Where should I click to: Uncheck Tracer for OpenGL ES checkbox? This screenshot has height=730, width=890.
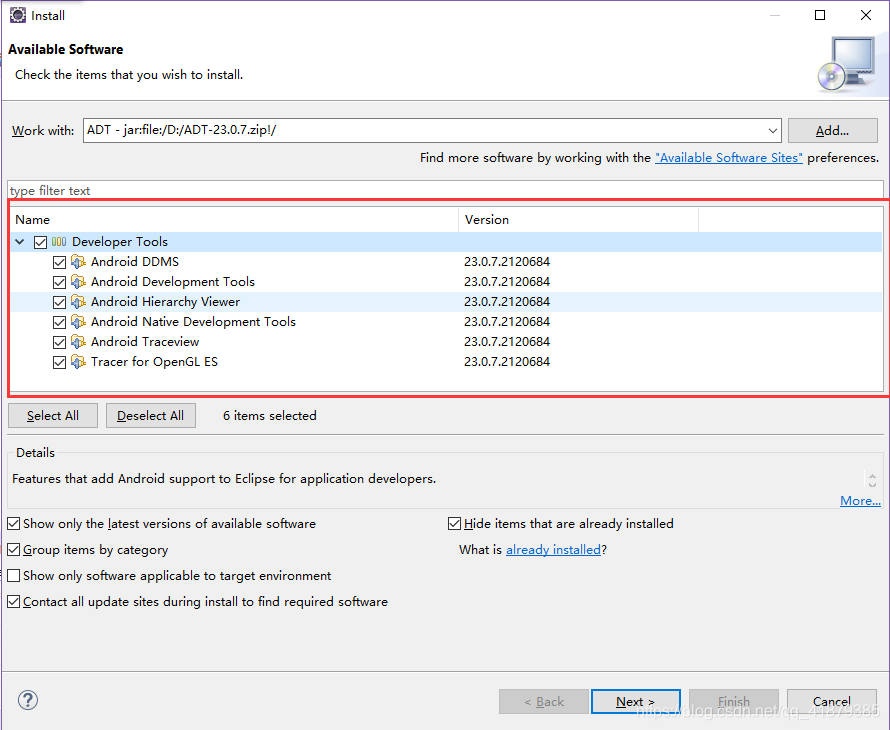point(59,362)
